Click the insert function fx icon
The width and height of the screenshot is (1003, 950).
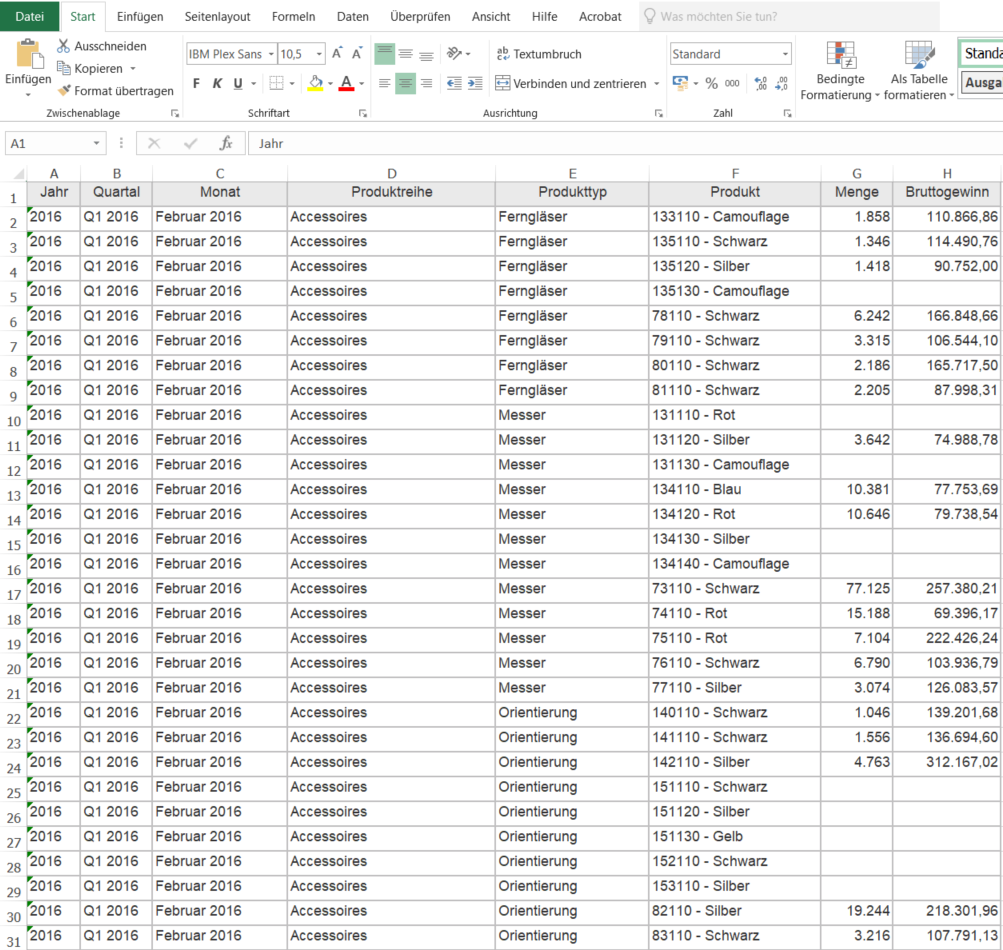(x=226, y=144)
